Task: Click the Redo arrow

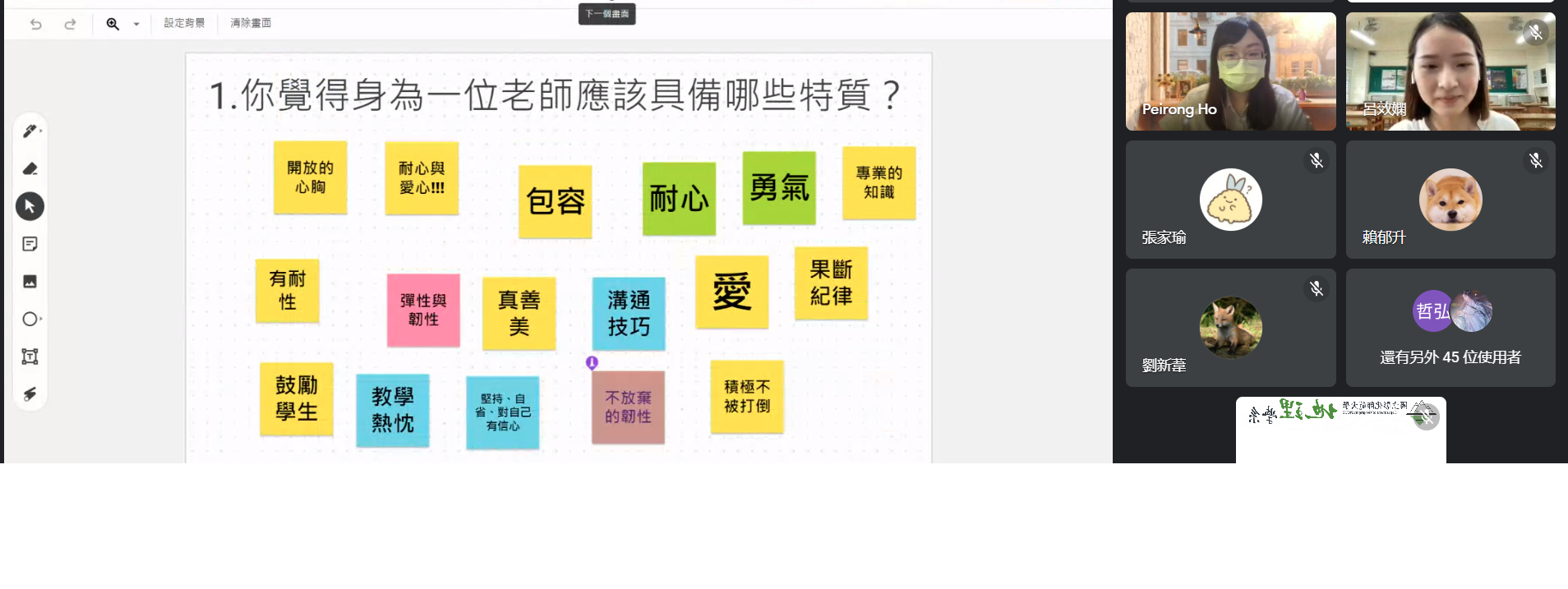Action: [x=70, y=24]
